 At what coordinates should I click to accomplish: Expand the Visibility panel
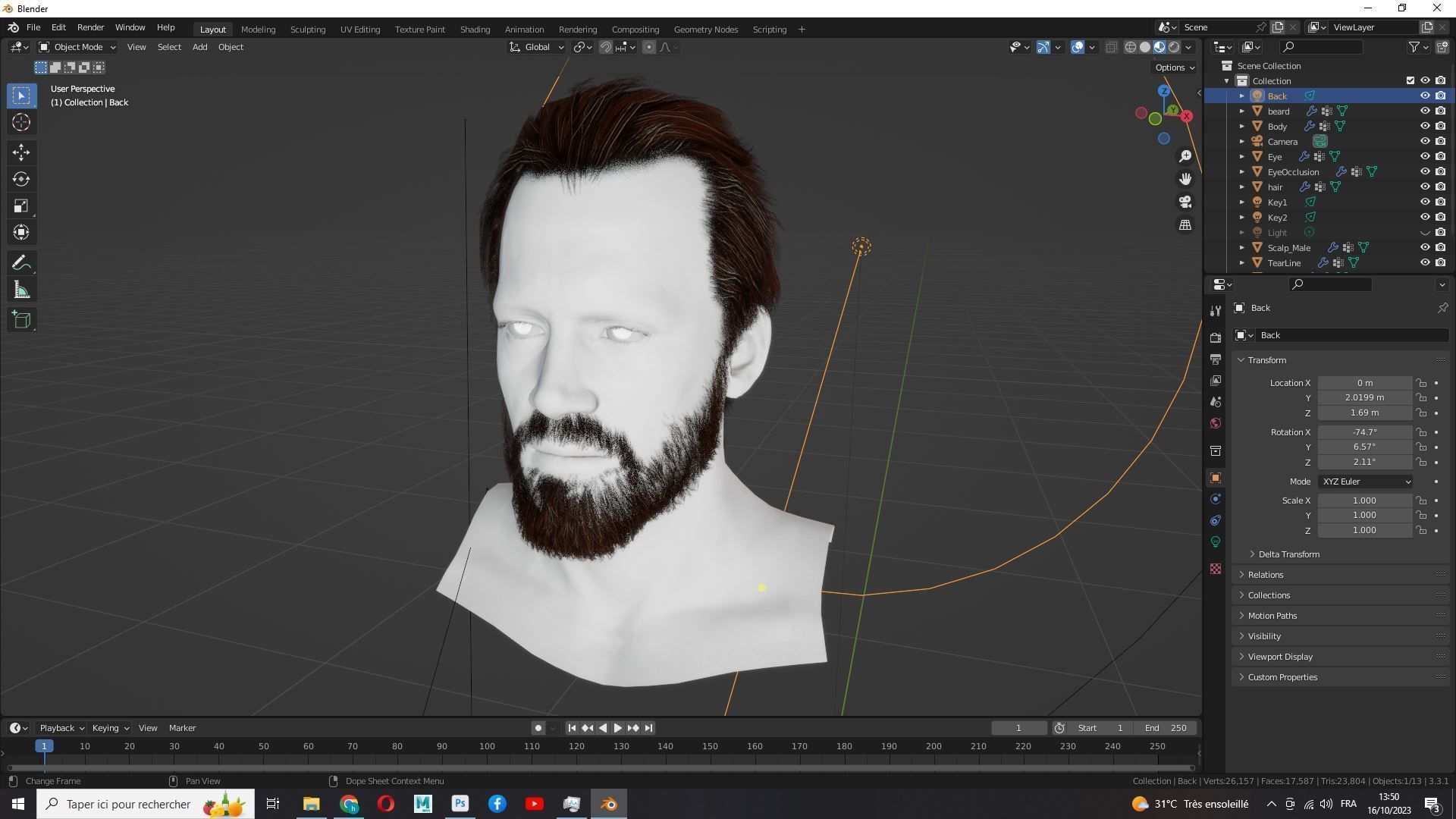coord(1264,636)
